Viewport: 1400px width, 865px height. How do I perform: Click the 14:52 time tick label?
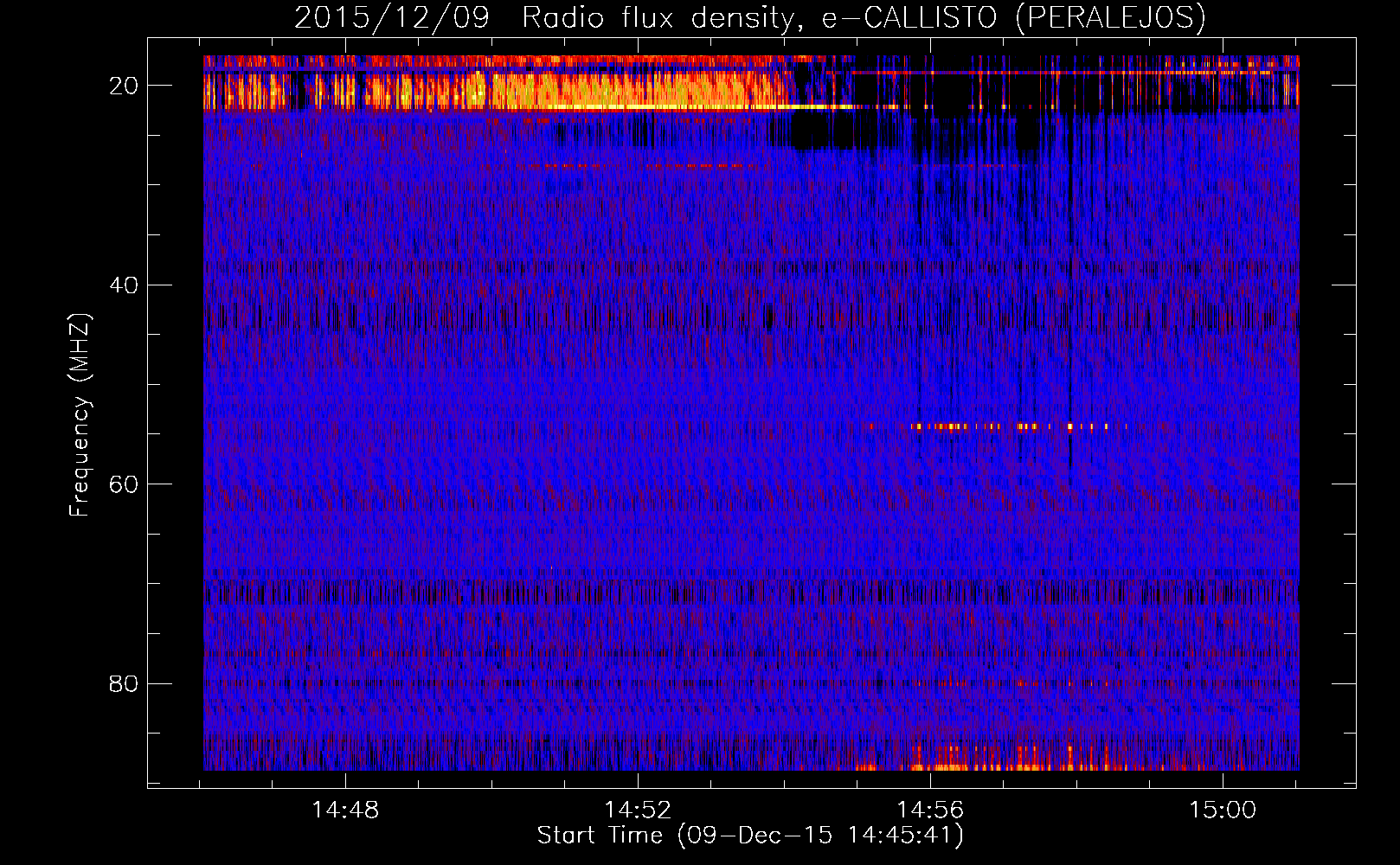pyautogui.click(x=638, y=810)
